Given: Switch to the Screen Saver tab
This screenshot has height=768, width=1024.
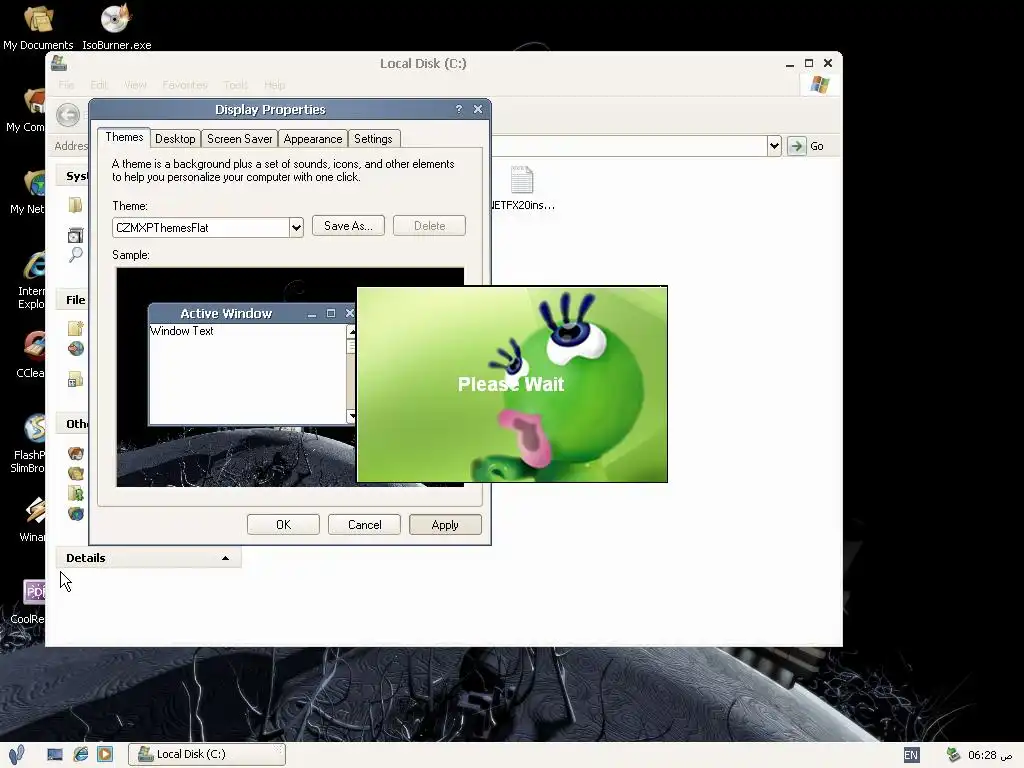Looking at the screenshot, I should coord(240,138).
